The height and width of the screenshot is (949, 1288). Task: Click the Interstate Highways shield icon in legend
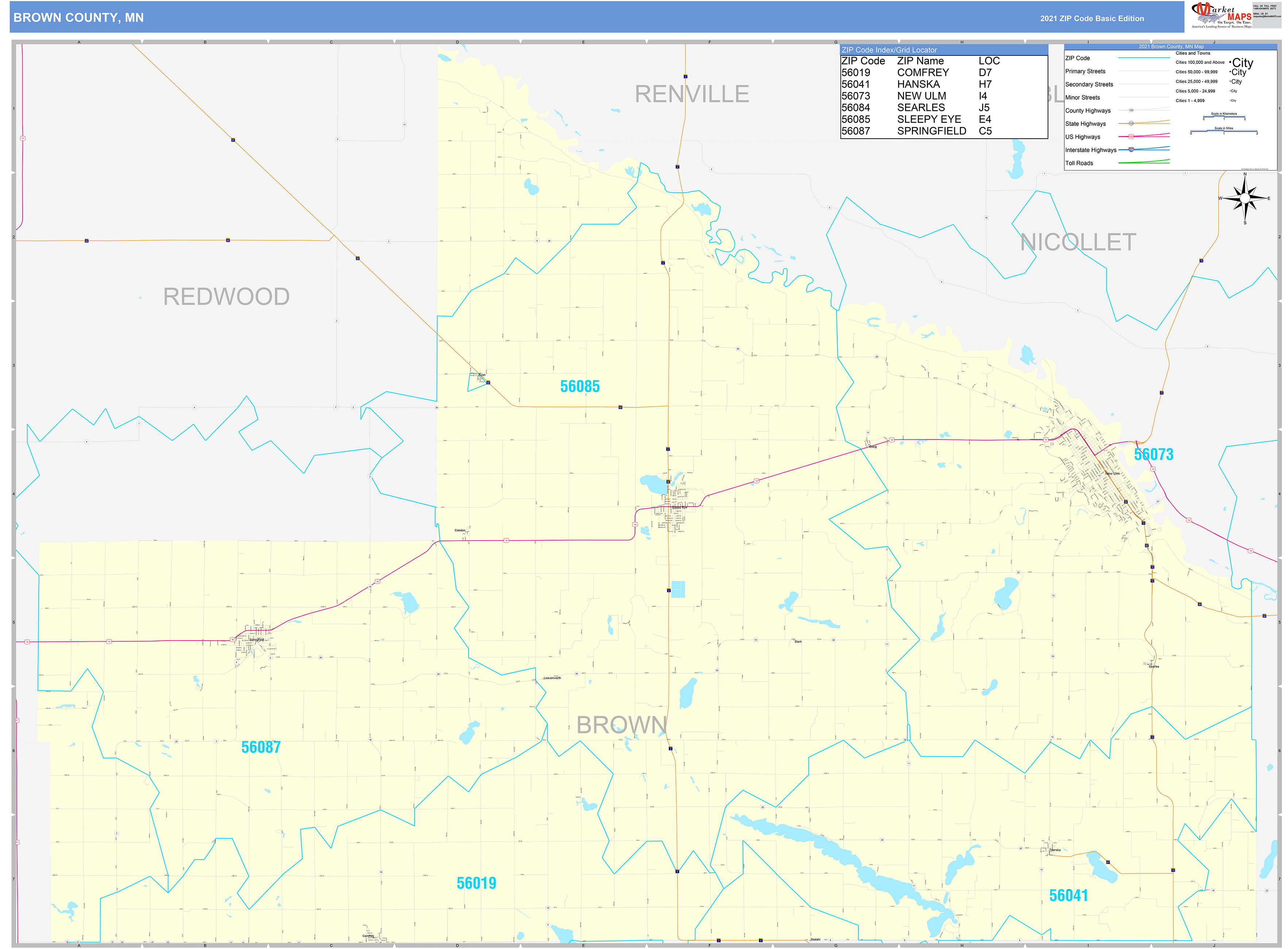(x=1131, y=149)
